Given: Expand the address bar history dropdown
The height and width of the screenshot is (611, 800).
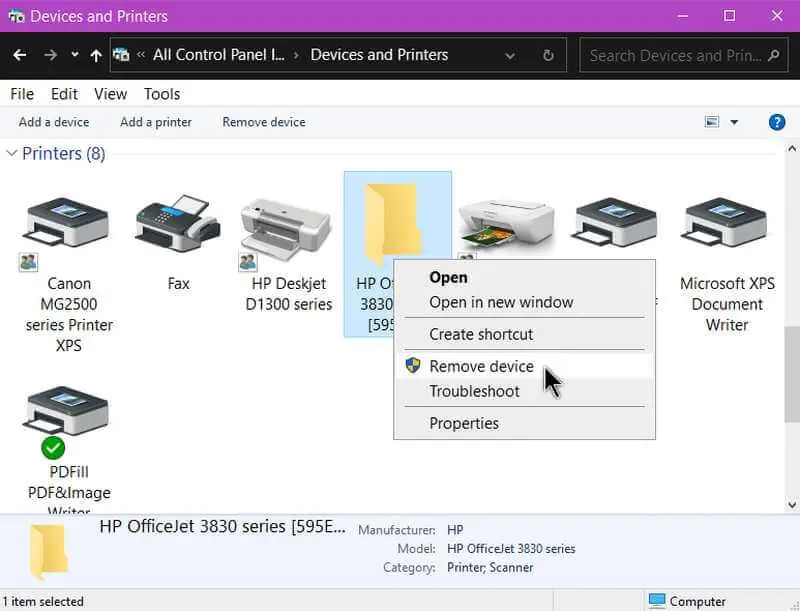Looking at the screenshot, I should pos(510,56).
